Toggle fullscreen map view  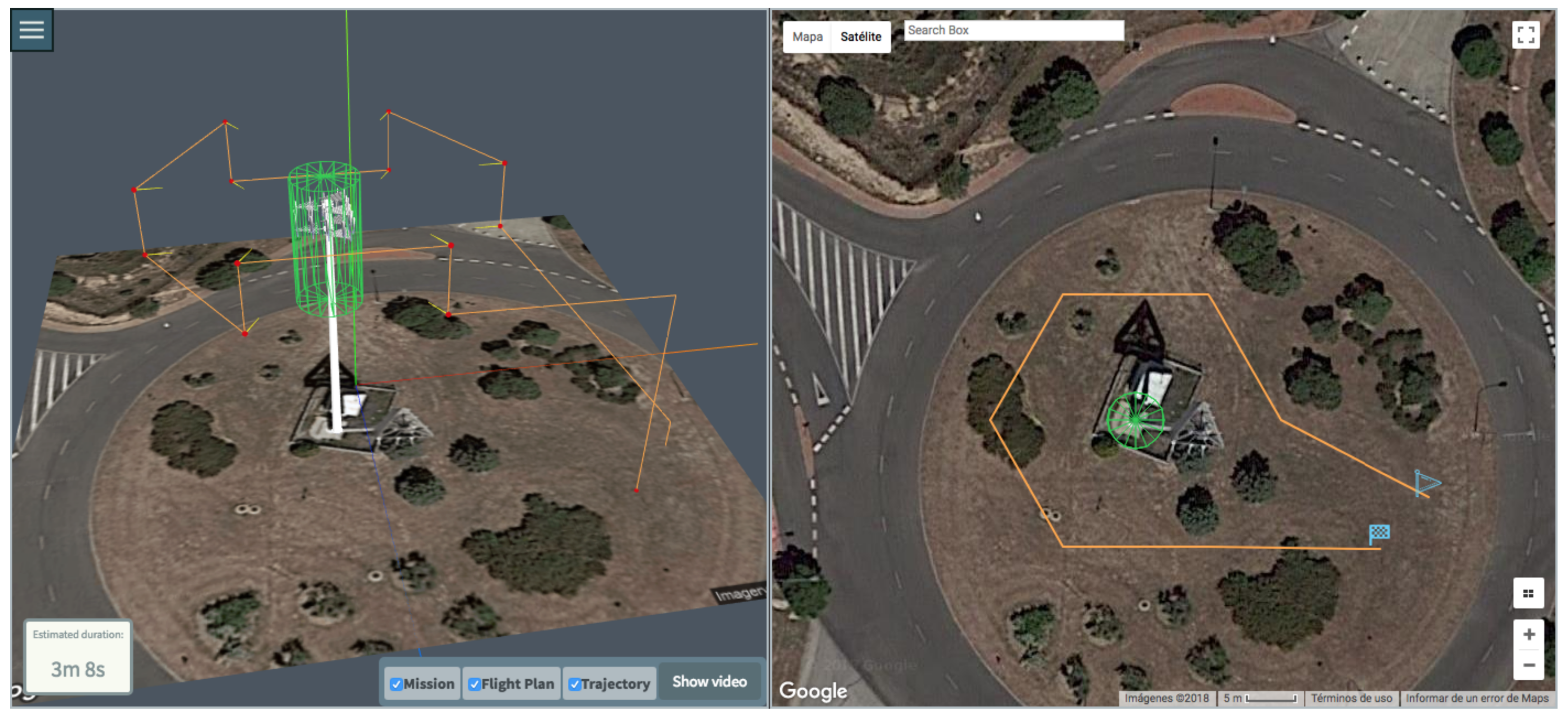(1525, 35)
